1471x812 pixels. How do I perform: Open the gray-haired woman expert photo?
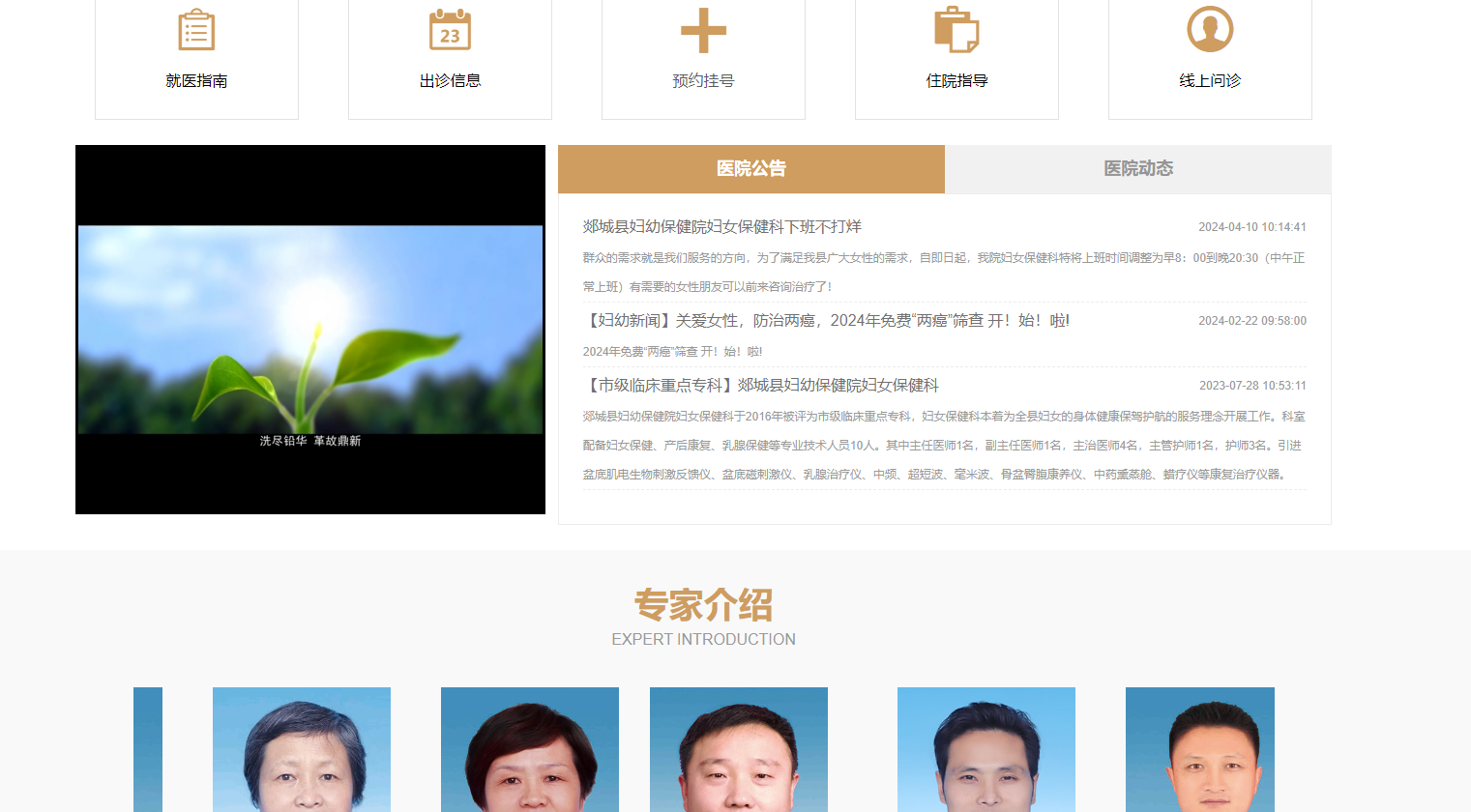tap(302, 749)
